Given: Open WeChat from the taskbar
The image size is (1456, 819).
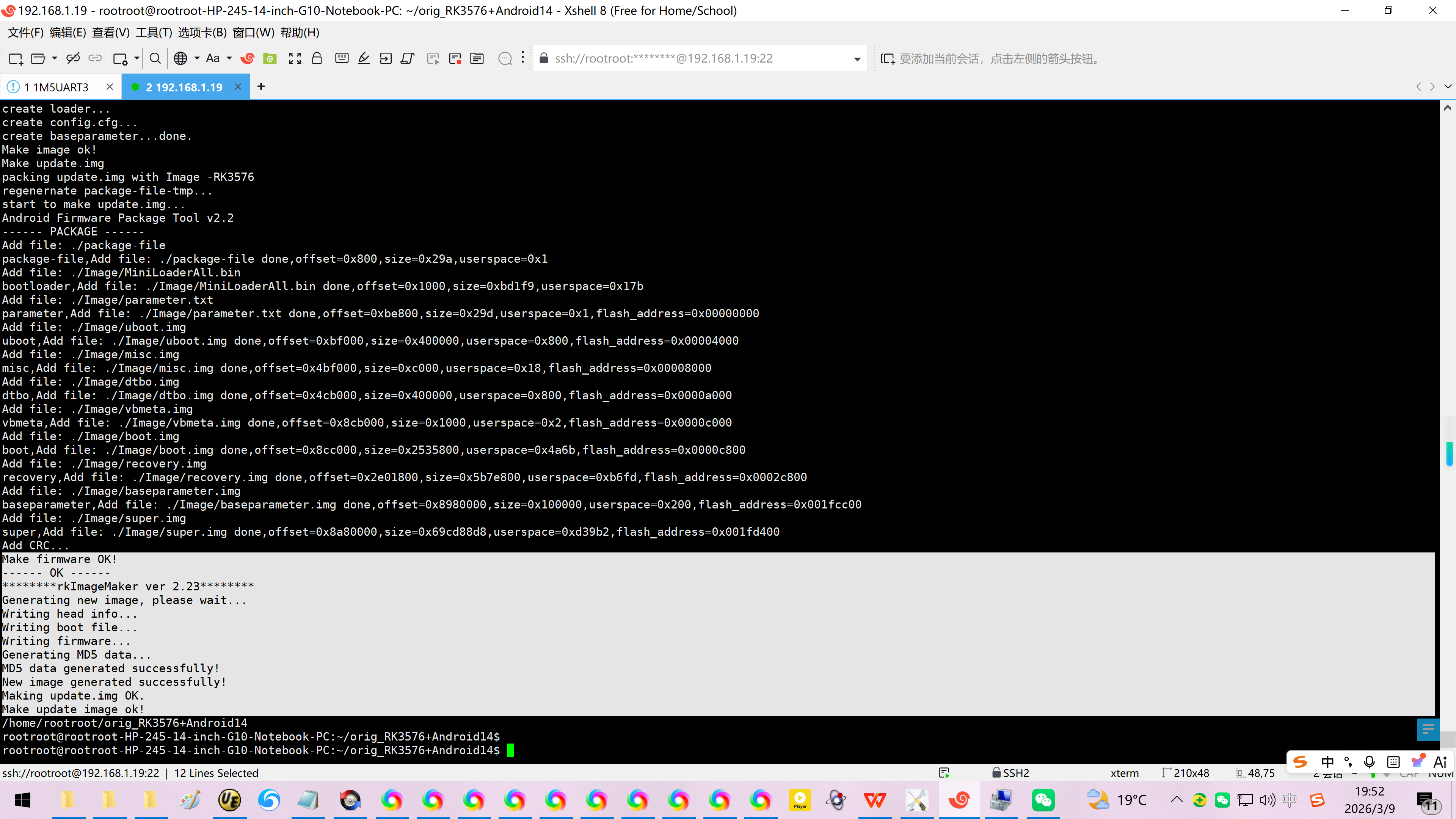Looking at the screenshot, I should click(x=1043, y=800).
